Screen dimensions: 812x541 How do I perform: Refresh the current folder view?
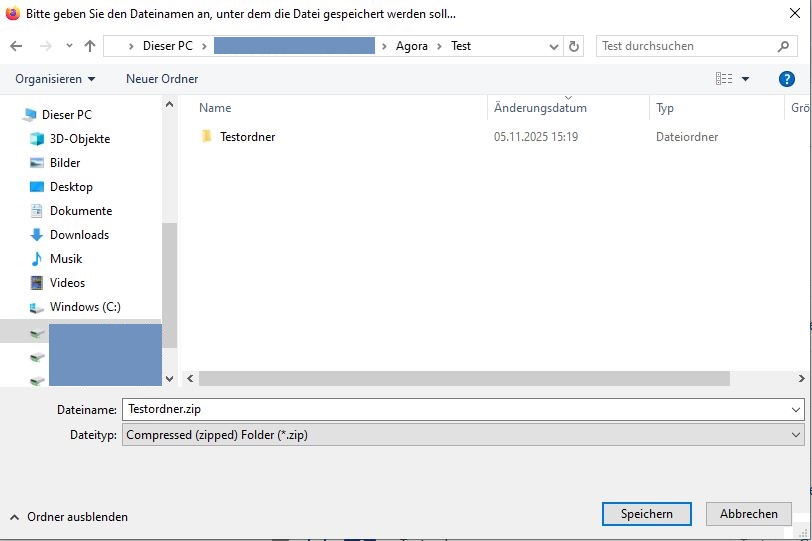point(574,46)
